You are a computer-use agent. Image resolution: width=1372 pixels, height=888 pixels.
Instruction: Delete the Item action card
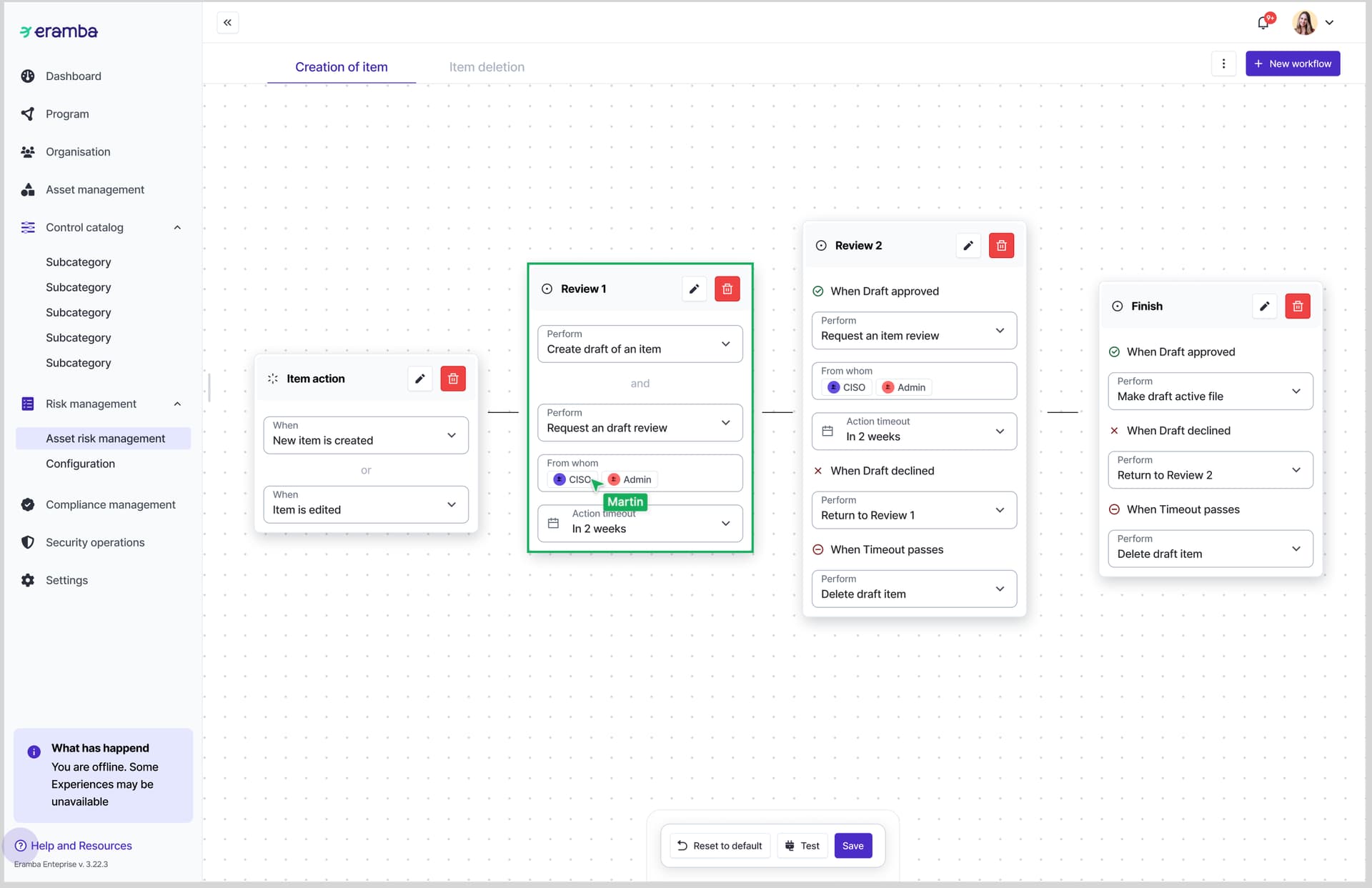click(x=452, y=378)
